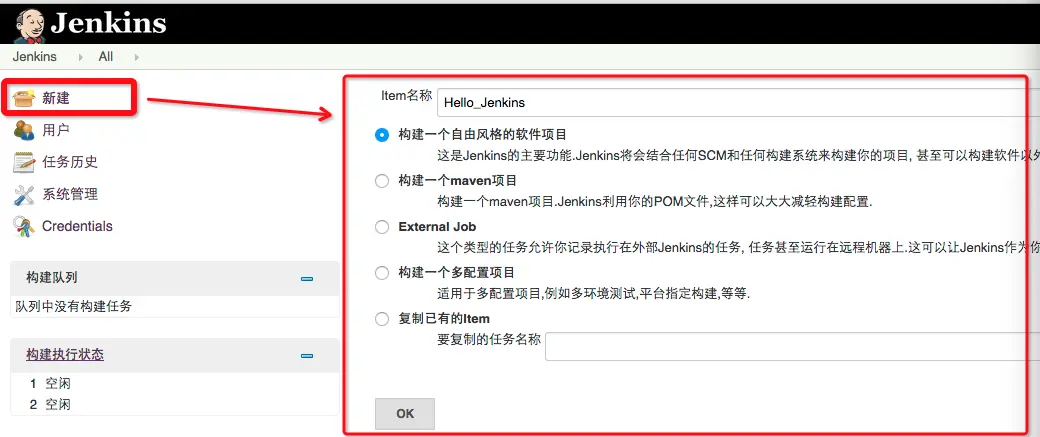Select 构建一个多配置项目 radio button
The width and height of the screenshot is (1040, 437).
tap(381, 273)
